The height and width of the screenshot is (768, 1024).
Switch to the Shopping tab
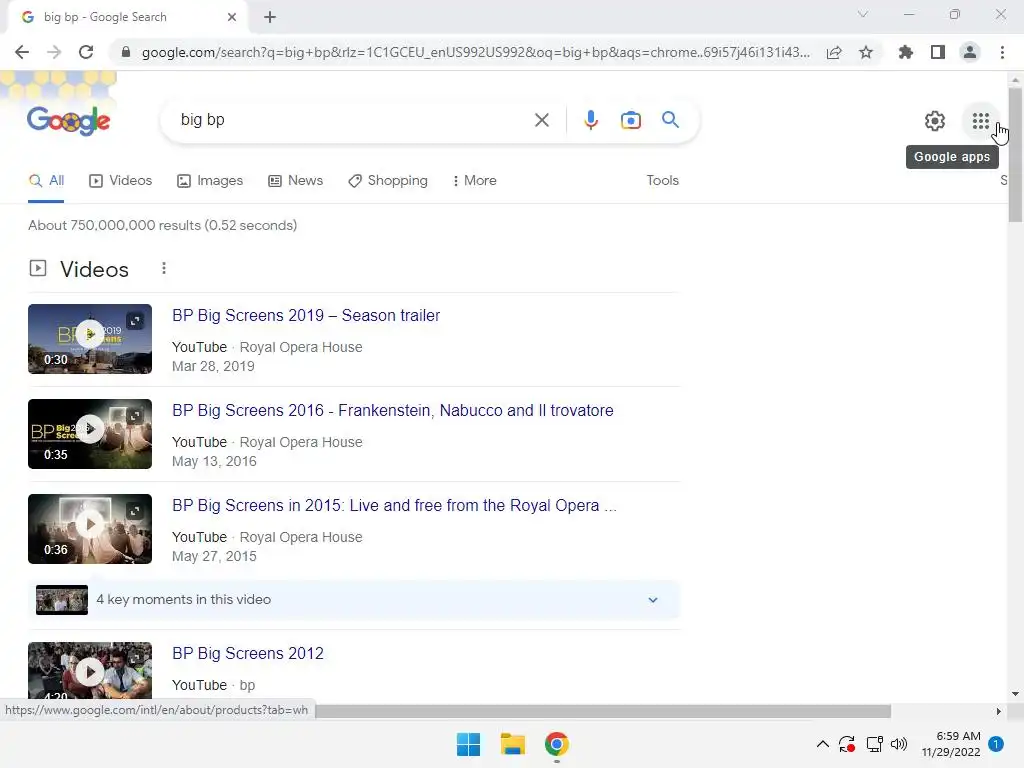coord(388,181)
